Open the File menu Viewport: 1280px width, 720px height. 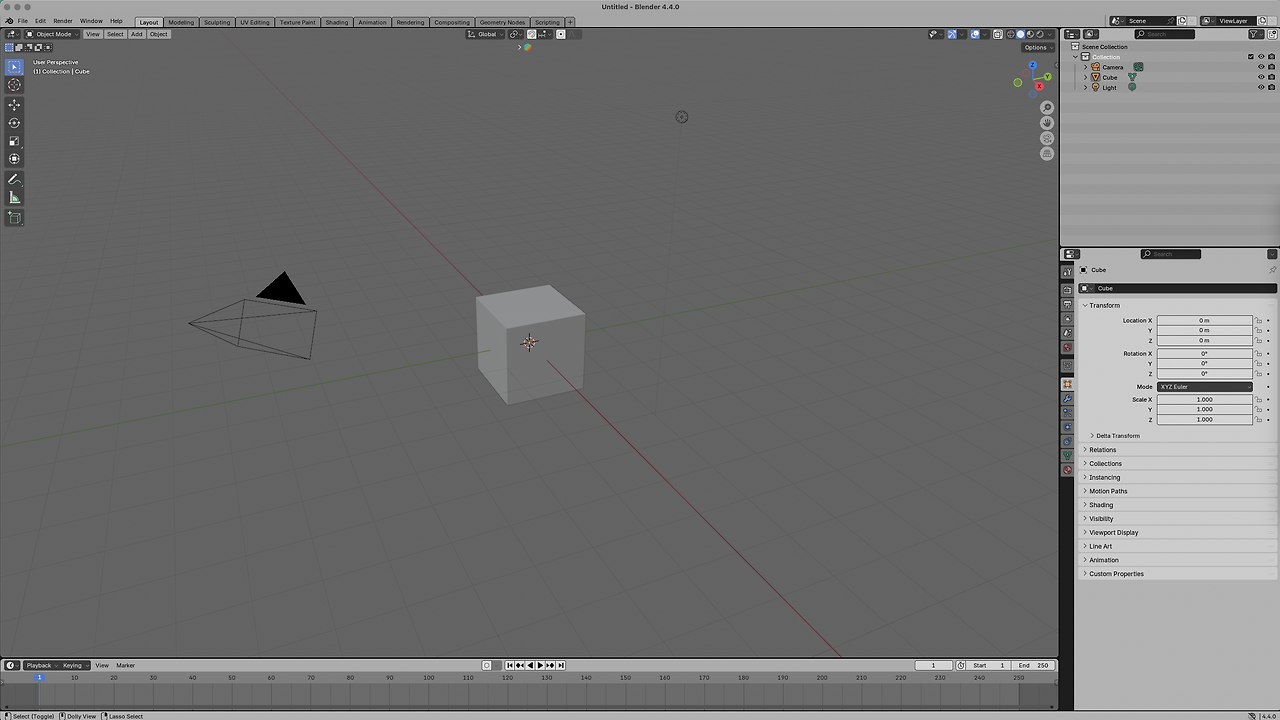coord(22,21)
